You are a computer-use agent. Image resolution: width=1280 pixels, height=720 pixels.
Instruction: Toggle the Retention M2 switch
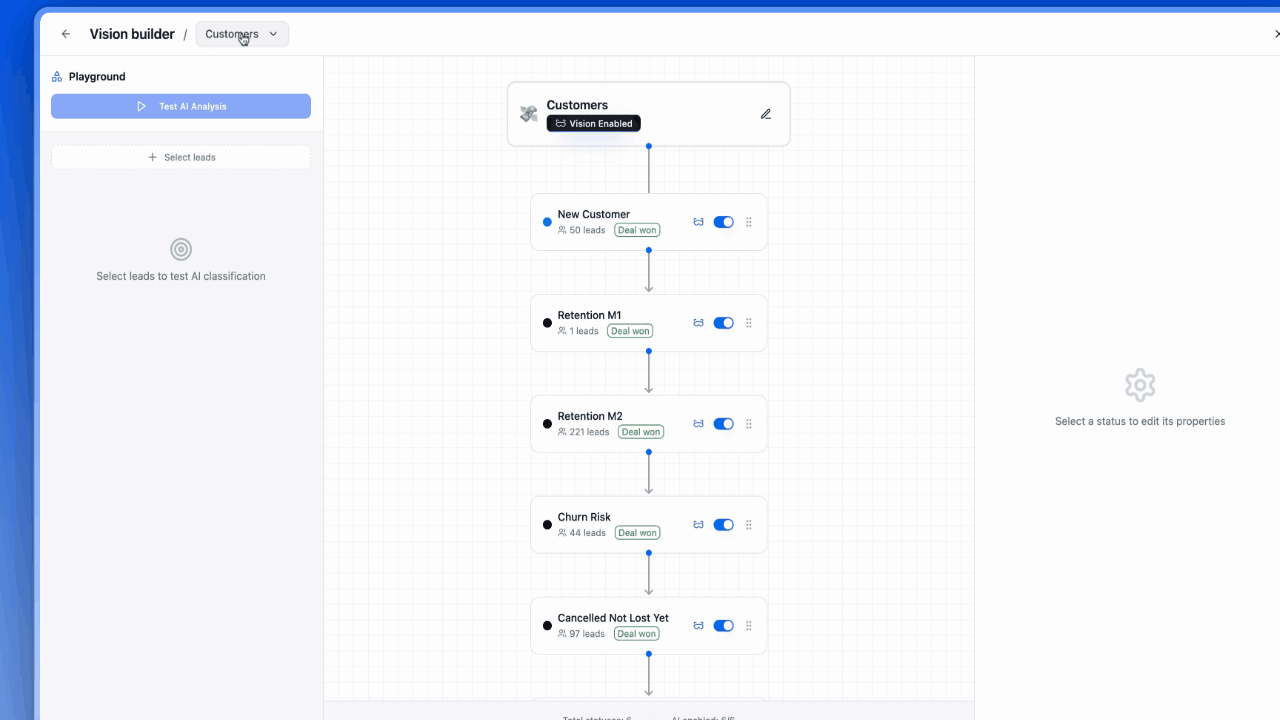723,424
